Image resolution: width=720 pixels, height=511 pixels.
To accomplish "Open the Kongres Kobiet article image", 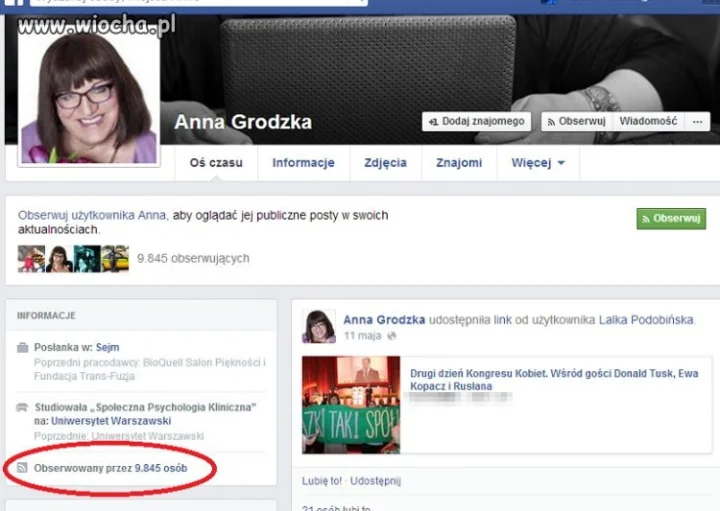I will point(351,405).
